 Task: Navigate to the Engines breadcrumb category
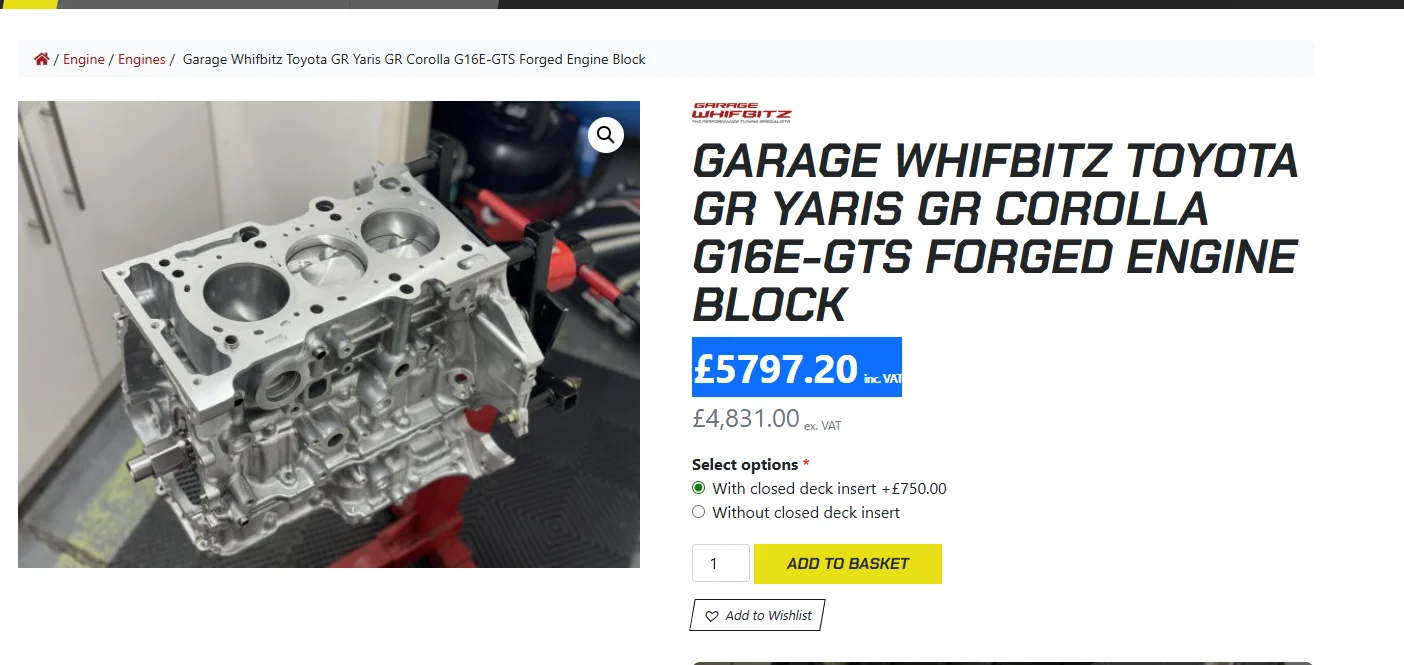click(142, 59)
